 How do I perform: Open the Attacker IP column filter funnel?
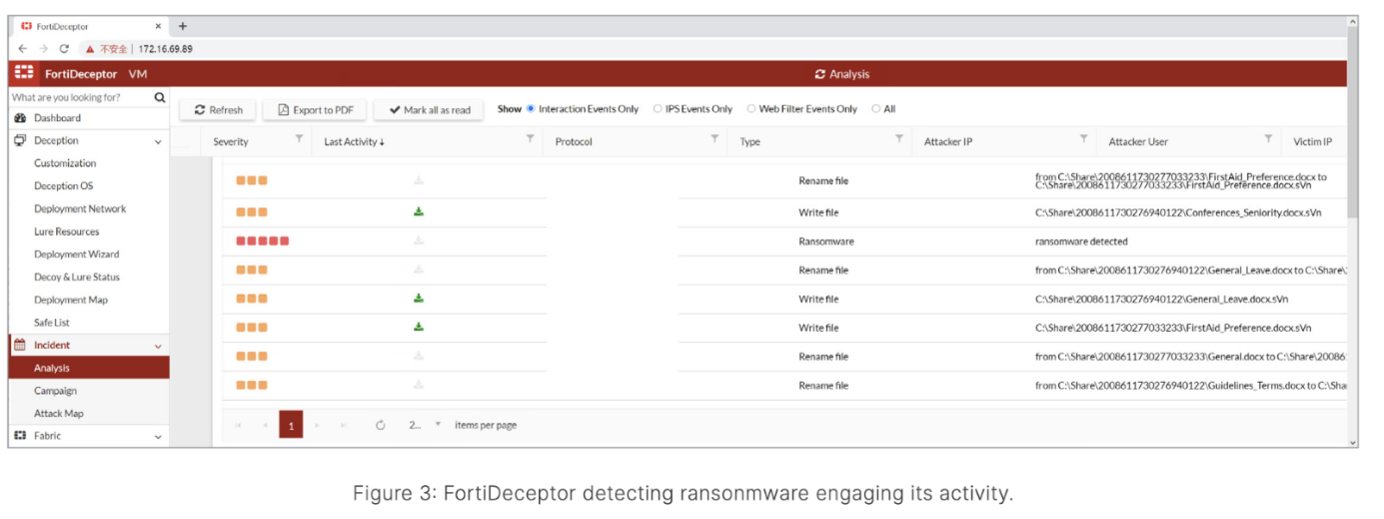(x=1083, y=139)
